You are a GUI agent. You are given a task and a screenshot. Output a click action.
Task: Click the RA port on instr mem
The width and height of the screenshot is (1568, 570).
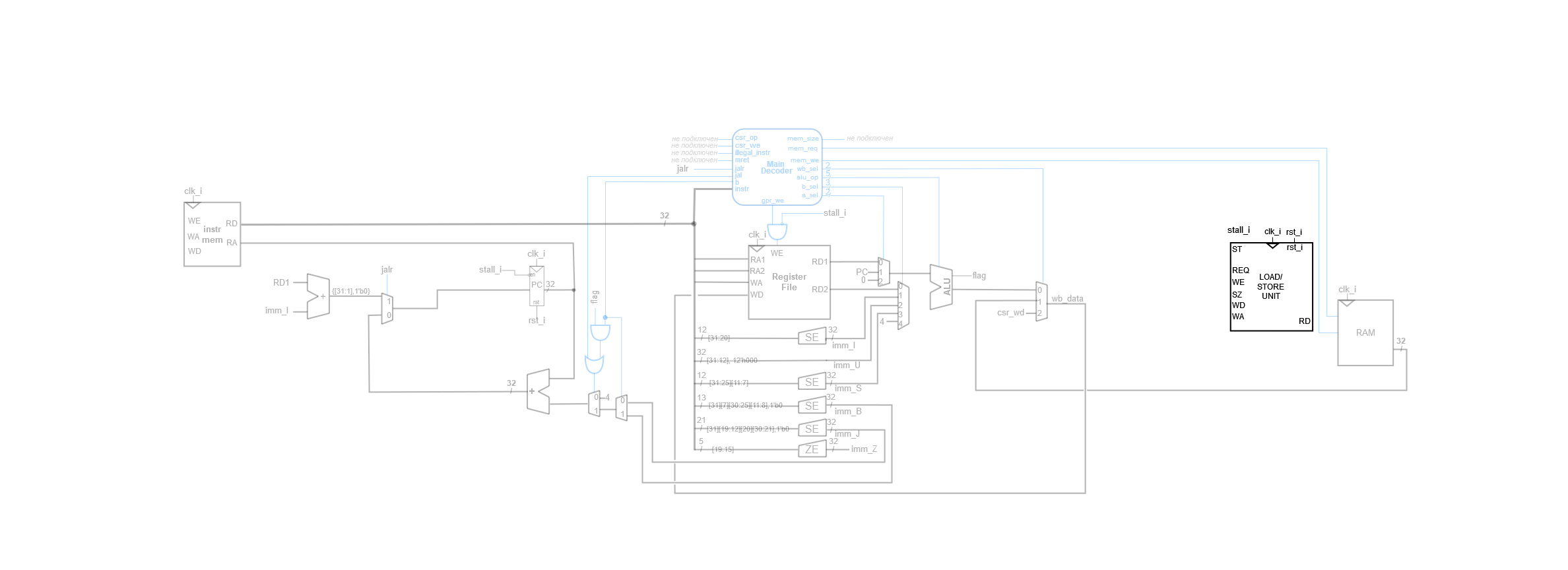pos(232,243)
